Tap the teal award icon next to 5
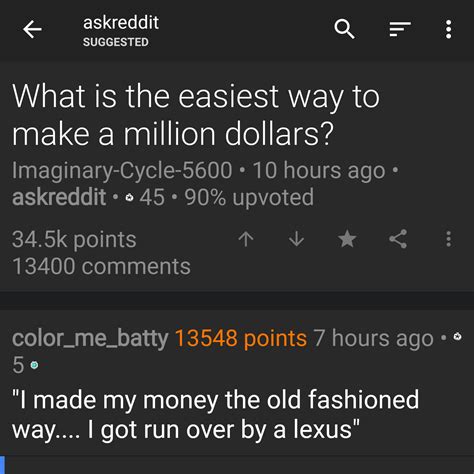Screen dimensions: 474x474 34,365
